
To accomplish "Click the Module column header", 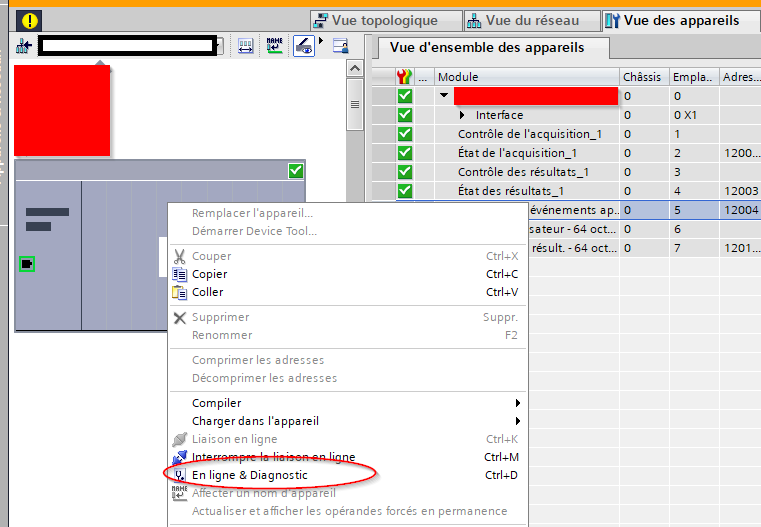I will pos(527,77).
